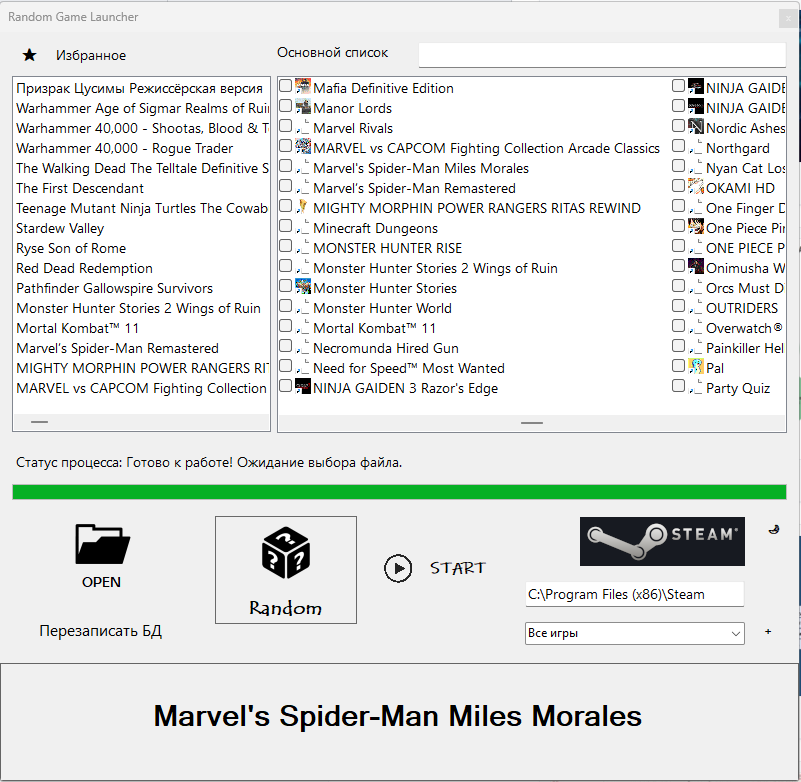Click the One Piece Pirate game icon
This screenshot has width=801, height=782.
(x=696, y=226)
